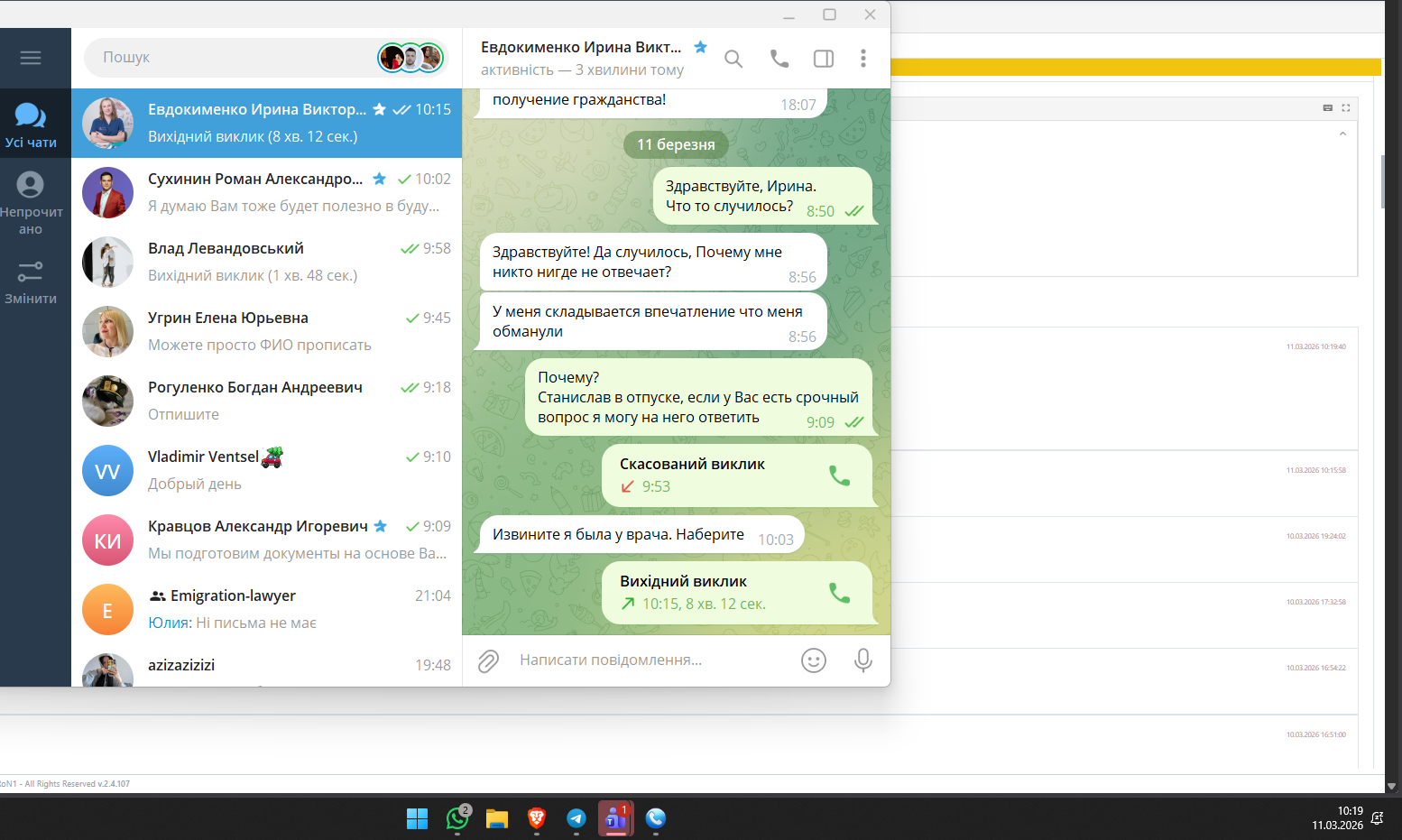Open File Explorer from the taskbar
The image size is (1402, 840).
[x=497, y=818]
